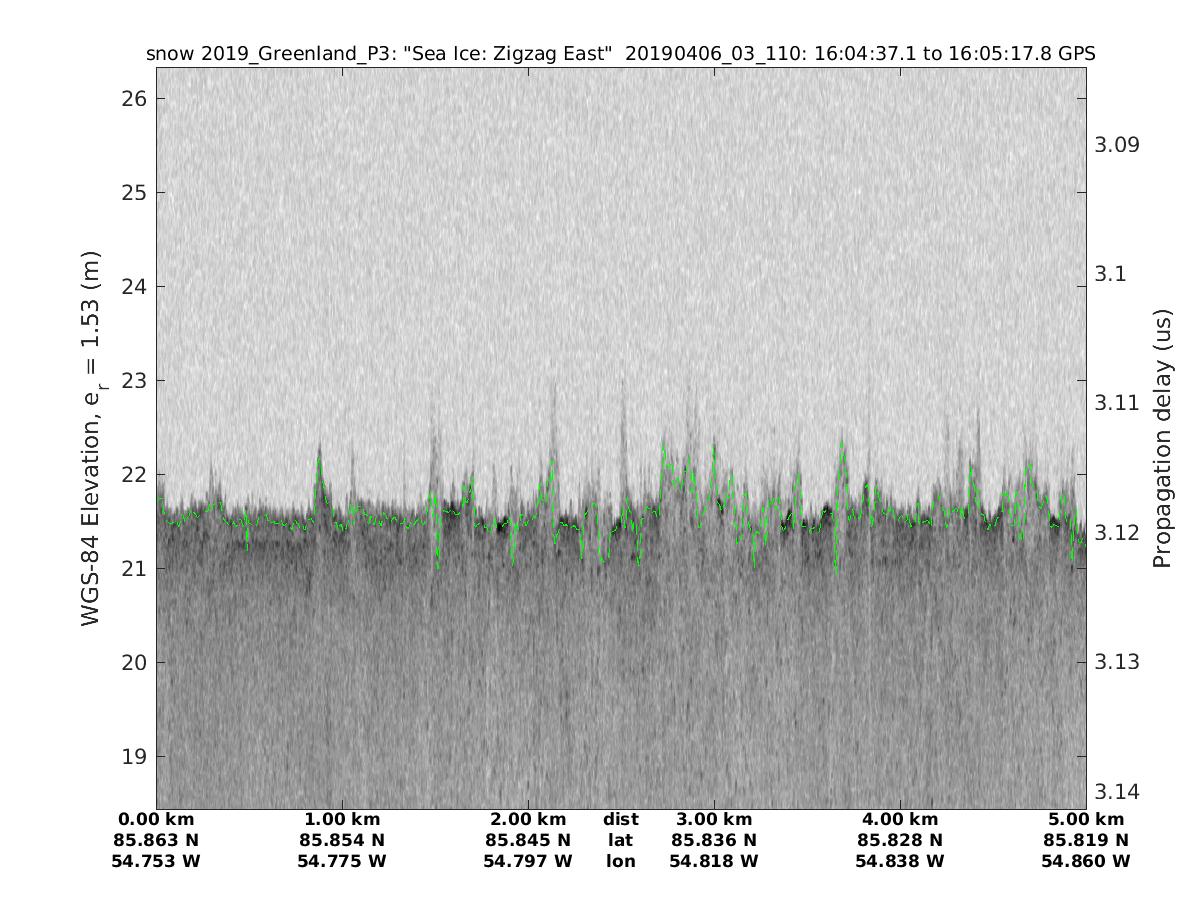Screen dimensions: 1200x900
Task: Select the 26 elevation tick label
Action: tap(135, 98)
